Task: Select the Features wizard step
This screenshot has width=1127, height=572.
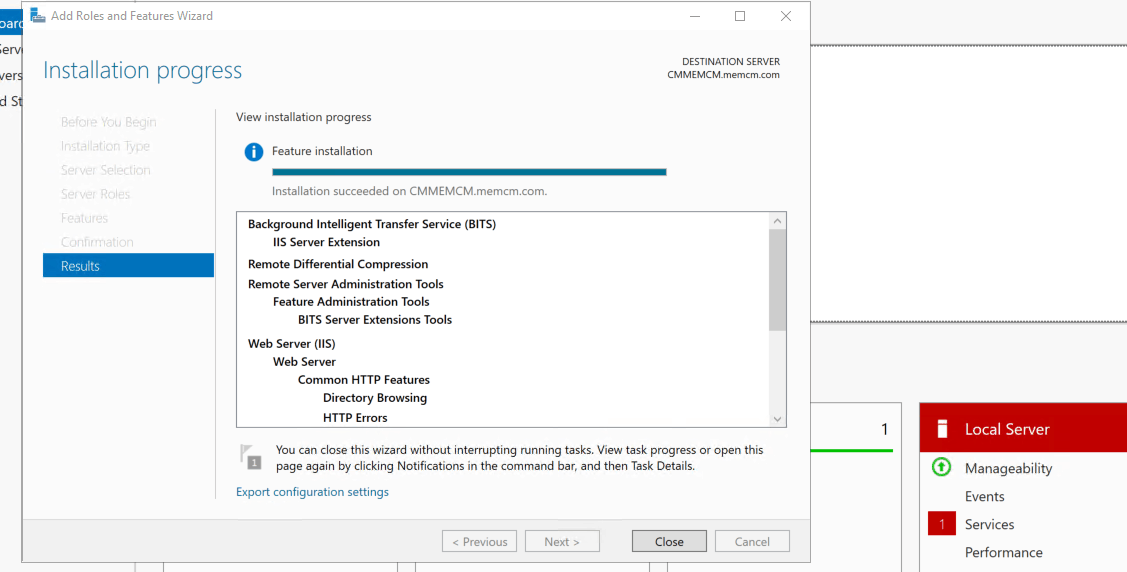Action: click(x=84, y=218)
